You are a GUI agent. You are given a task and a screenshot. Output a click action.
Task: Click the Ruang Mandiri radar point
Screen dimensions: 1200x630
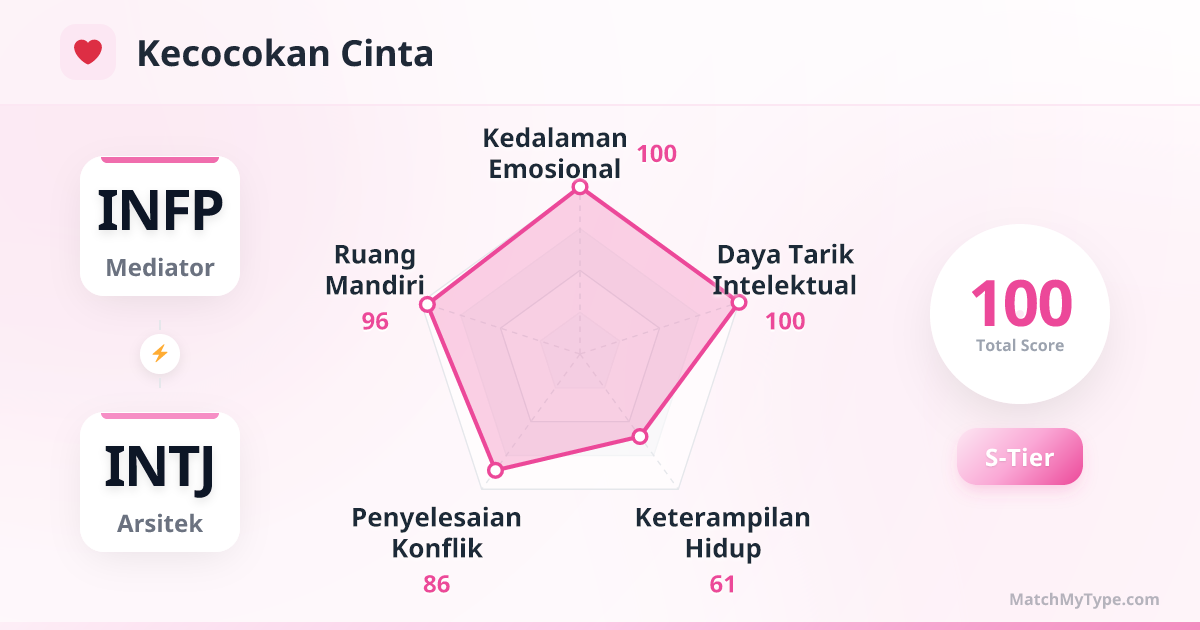coord(427,304)
